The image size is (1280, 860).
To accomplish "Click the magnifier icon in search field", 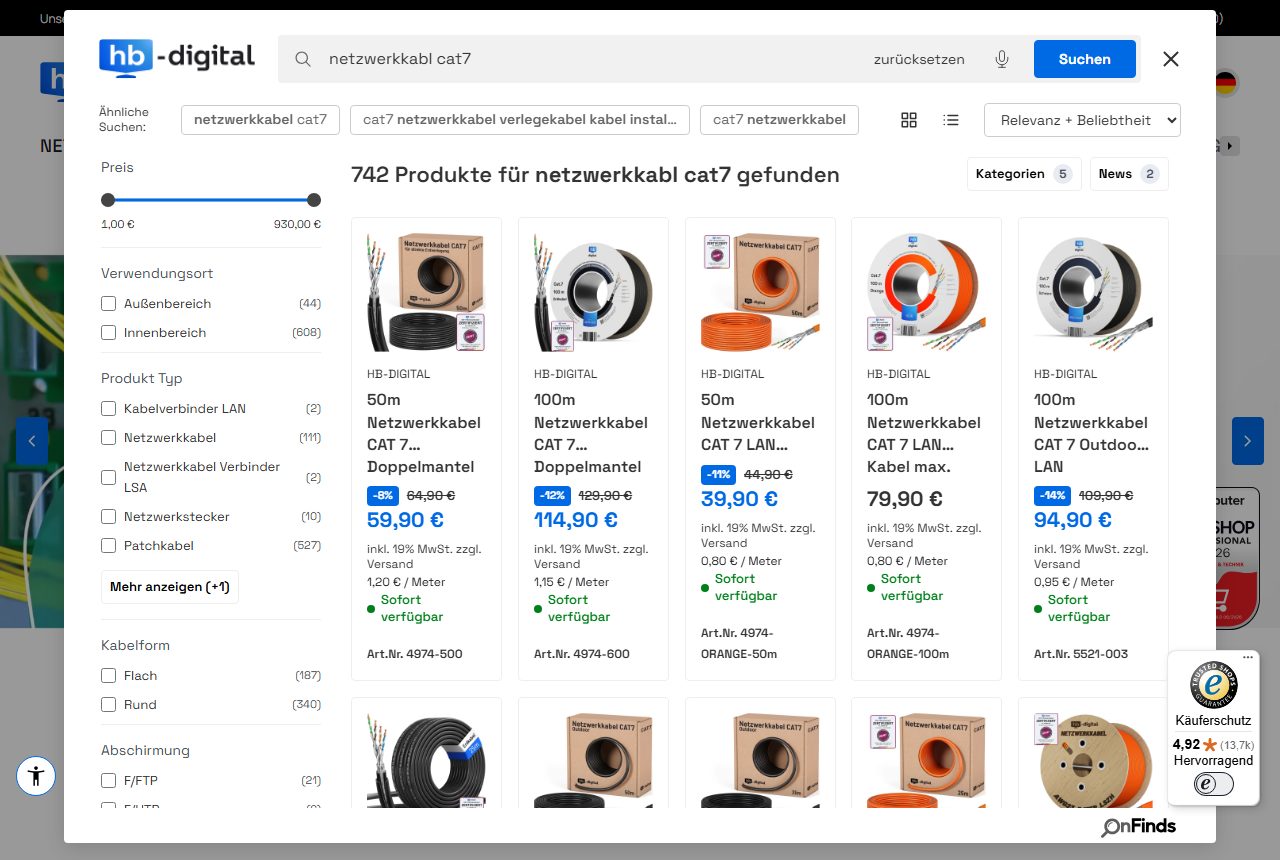I will click(x=303, y=59).
